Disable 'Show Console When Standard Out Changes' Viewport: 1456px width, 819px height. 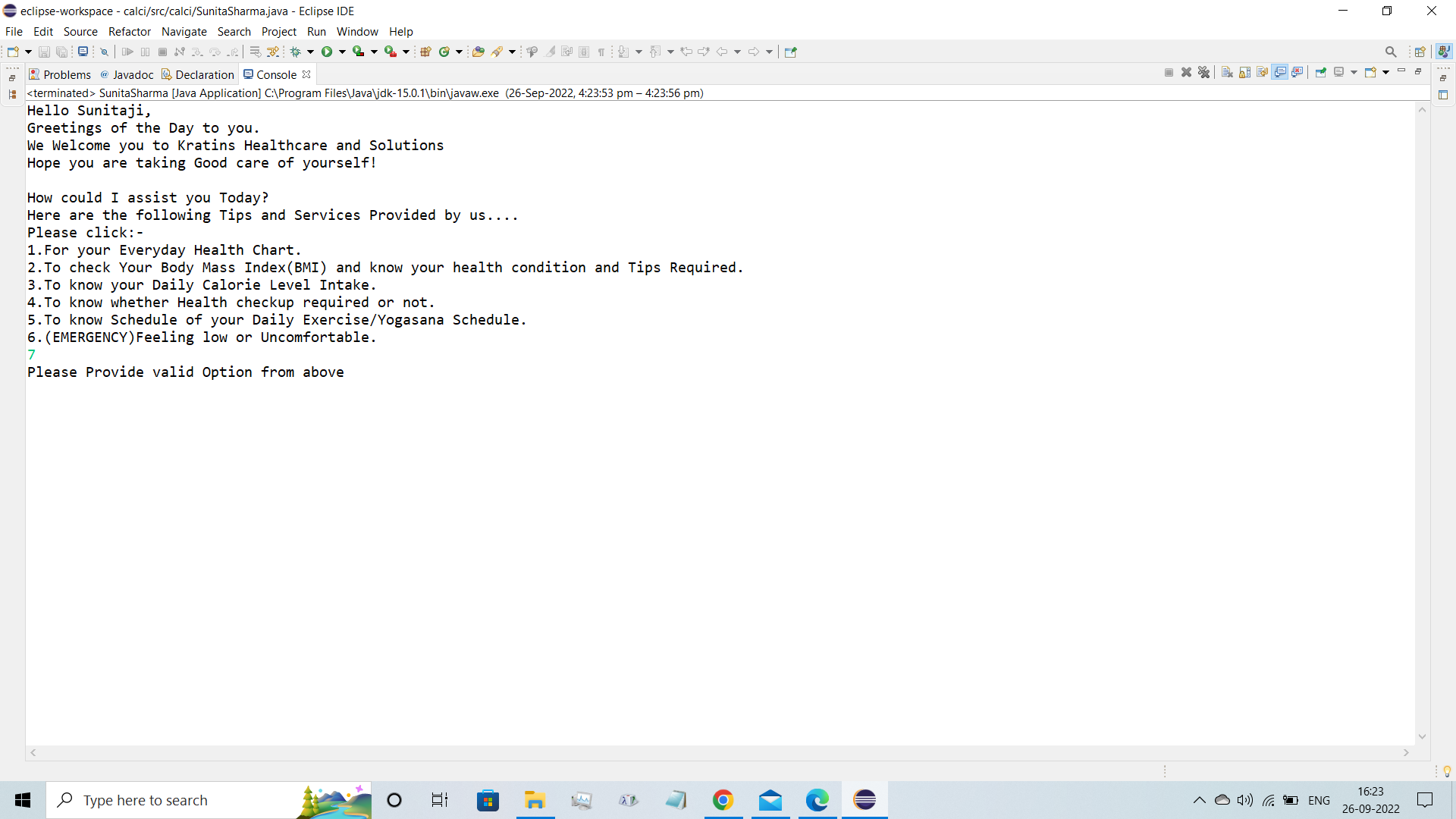click(x=1280, y=71)
